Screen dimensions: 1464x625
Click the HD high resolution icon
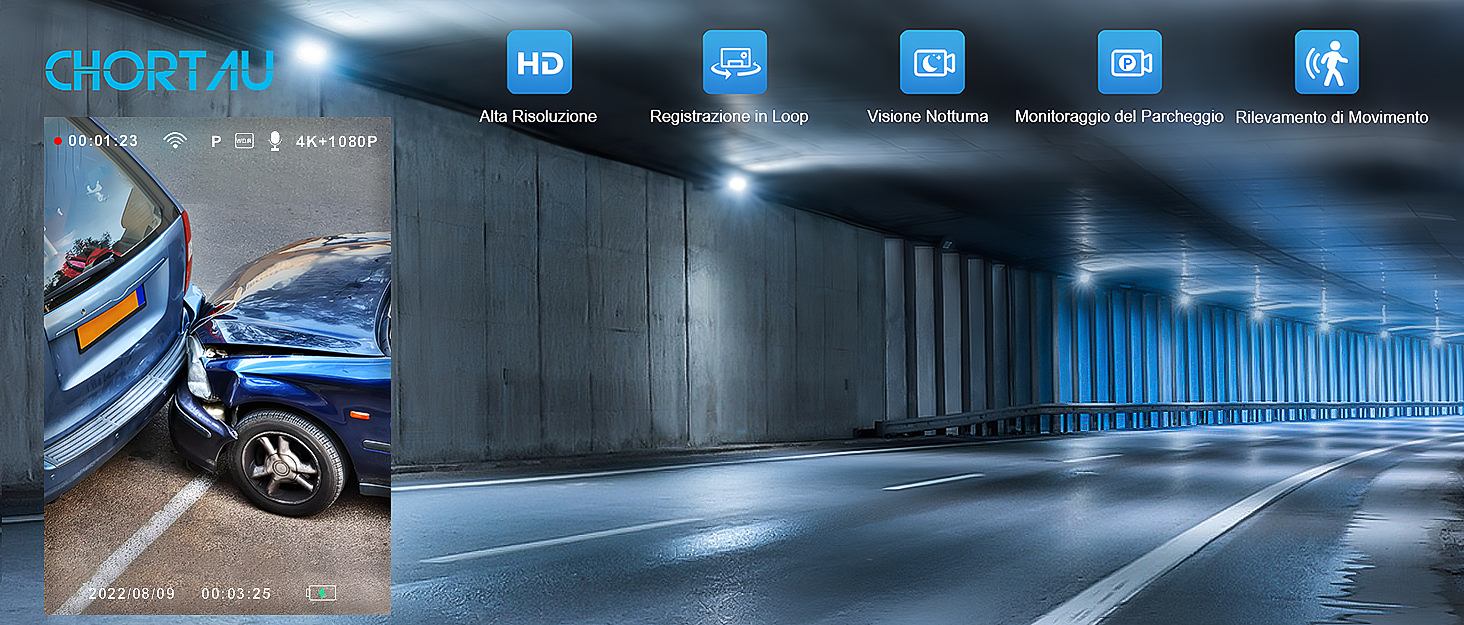point(539,62)
